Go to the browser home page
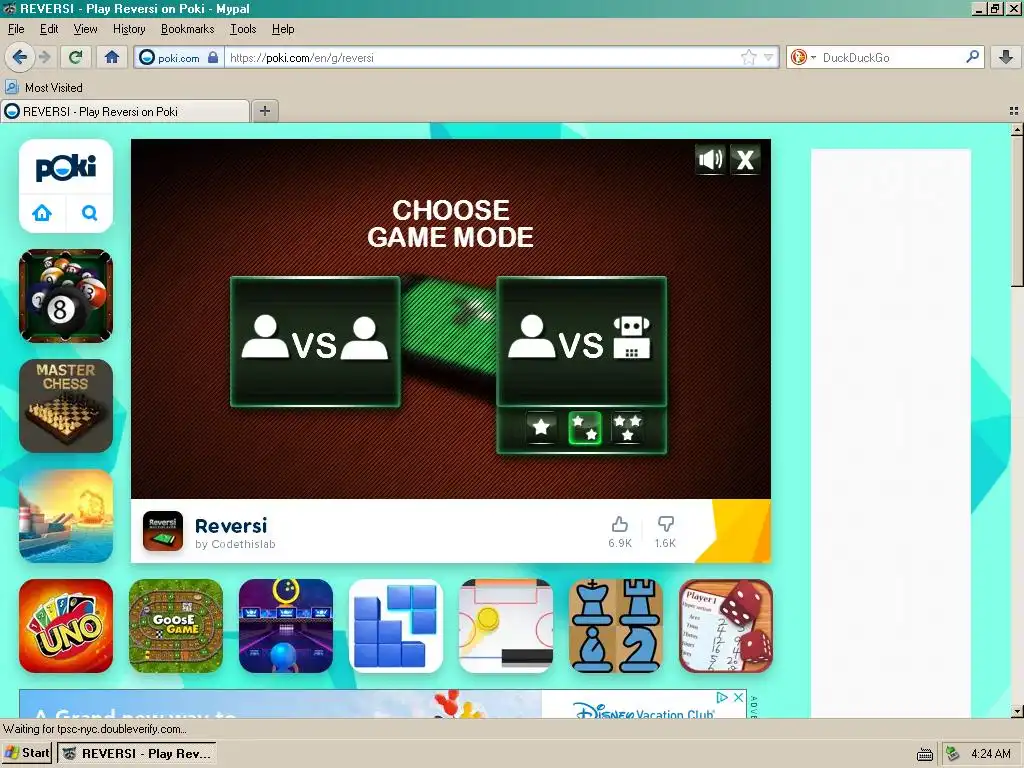 pos(112,57)
